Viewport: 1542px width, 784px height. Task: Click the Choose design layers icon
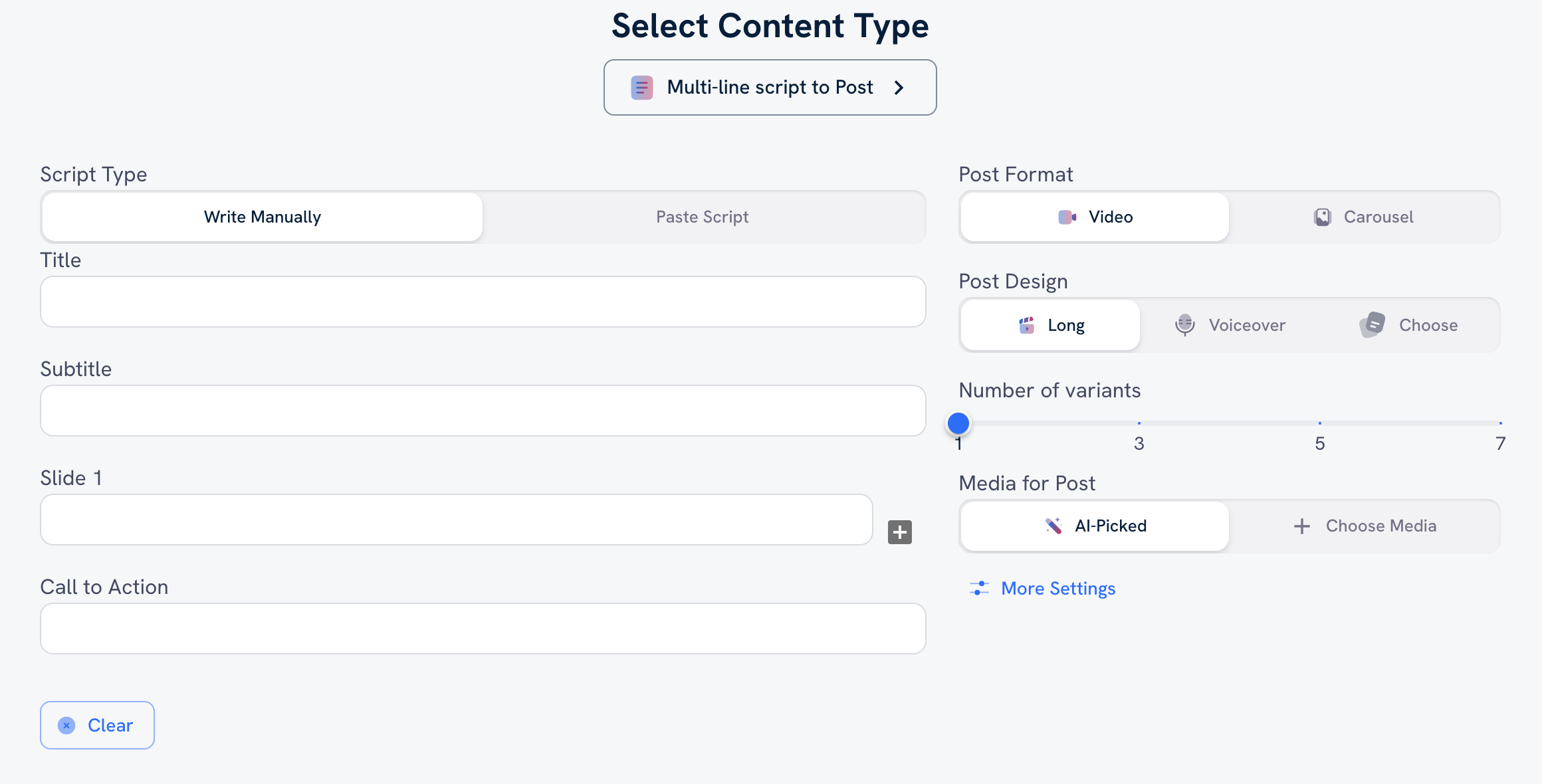pos(1371,325)
